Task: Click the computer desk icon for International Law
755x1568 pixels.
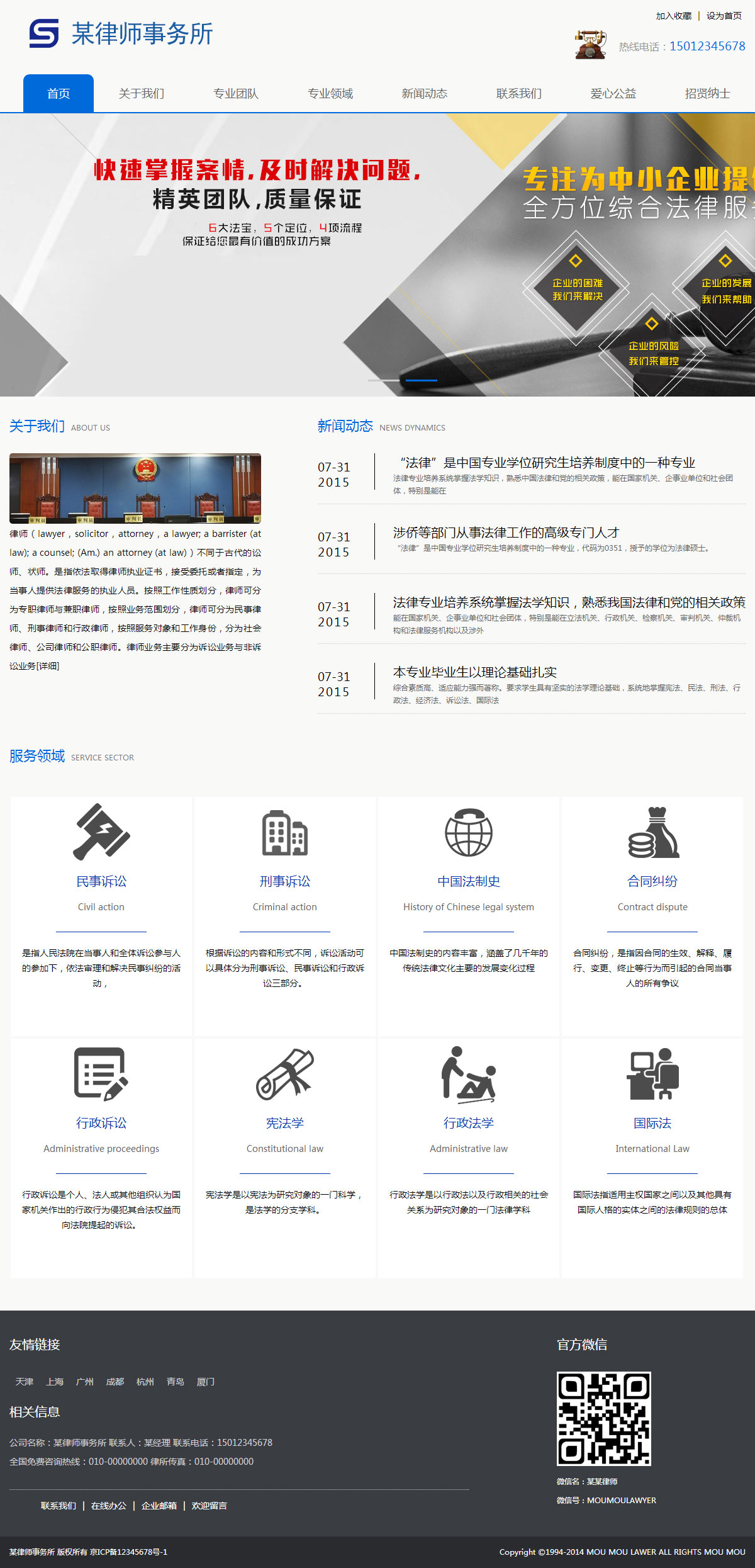Action: pyautogui.click(x=652, y=1074)
